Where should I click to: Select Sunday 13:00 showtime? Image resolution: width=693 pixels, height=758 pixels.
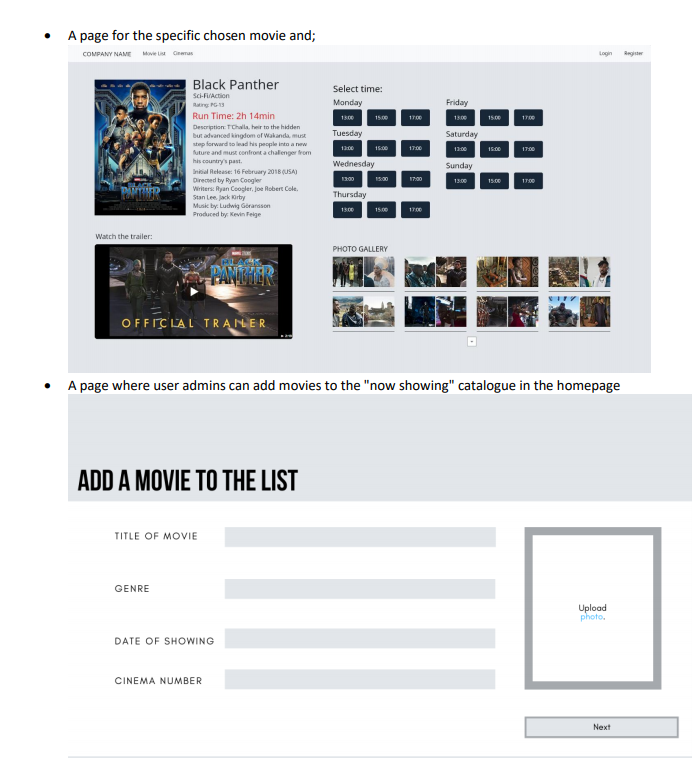coord(460,181)
